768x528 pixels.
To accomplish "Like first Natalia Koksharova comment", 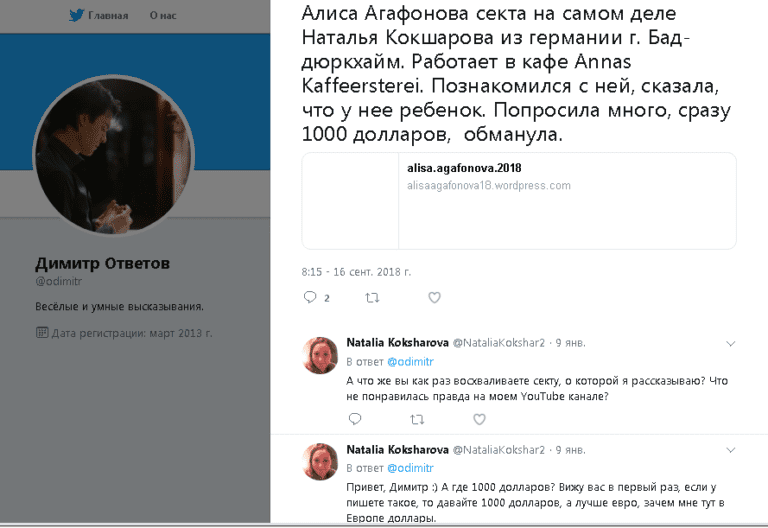I will [480, 419].
